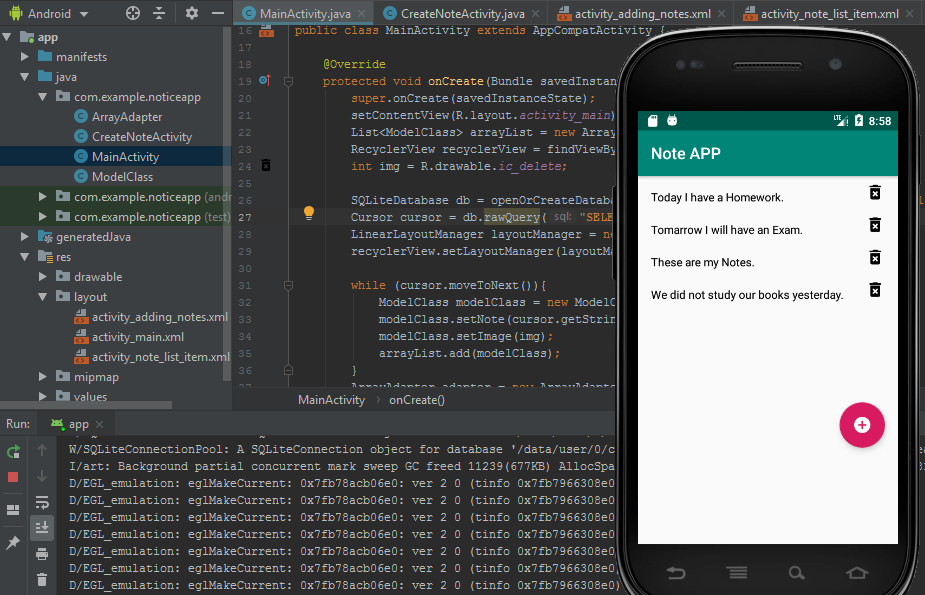Image resolution: width=925 pixels, height=595 pixels.
Task: Collapse the layout folder
Action: click(42, 297)
